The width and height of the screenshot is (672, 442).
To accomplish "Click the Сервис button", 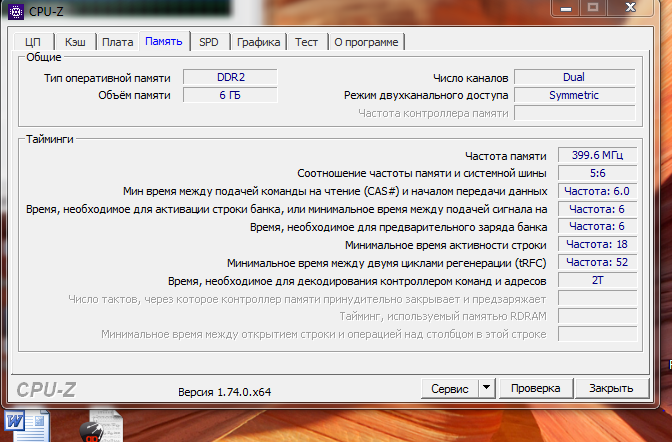I will (450, 388).
